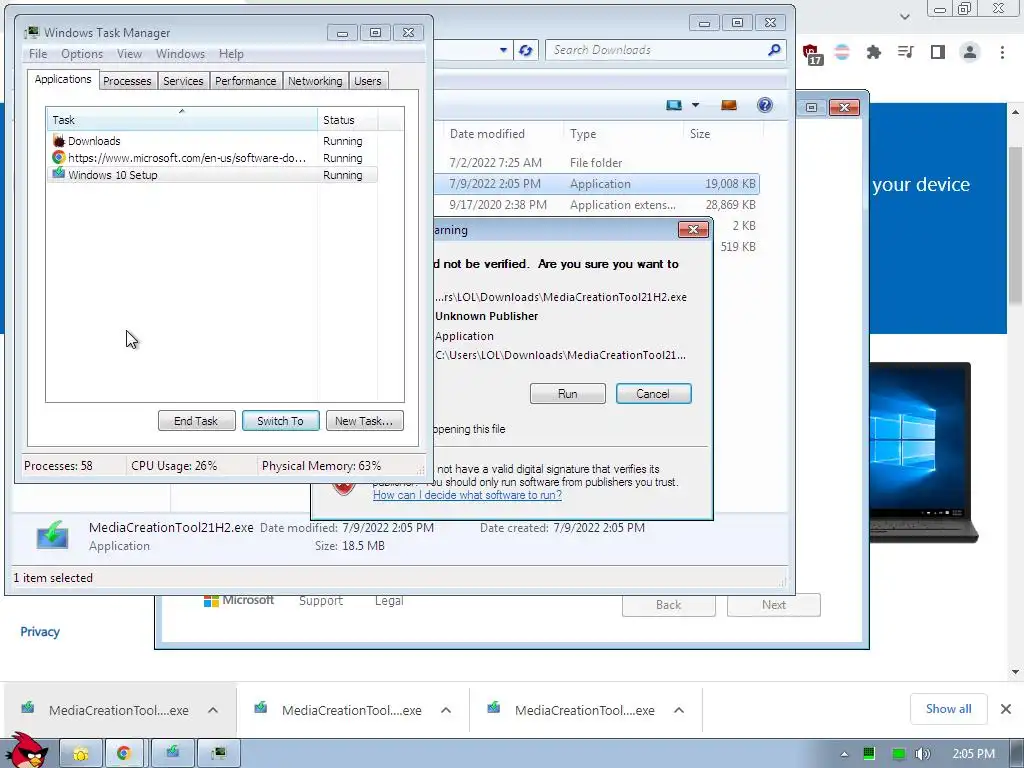The image size is (1024, 768).
Task: Click the MediaCreationTool file icon in details pane
Action: point(52,536)
